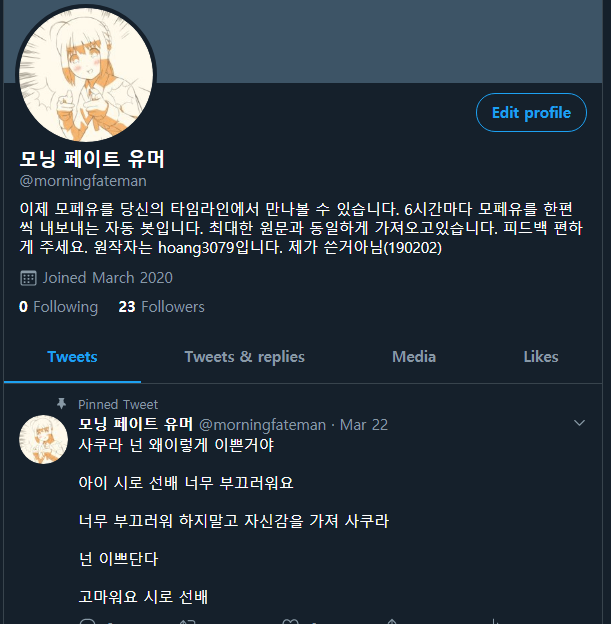Open the Mar 22 tweet timestamp link
Image resolution: width=611 pixels, height=624 pixels.
[x=363, y=425]
